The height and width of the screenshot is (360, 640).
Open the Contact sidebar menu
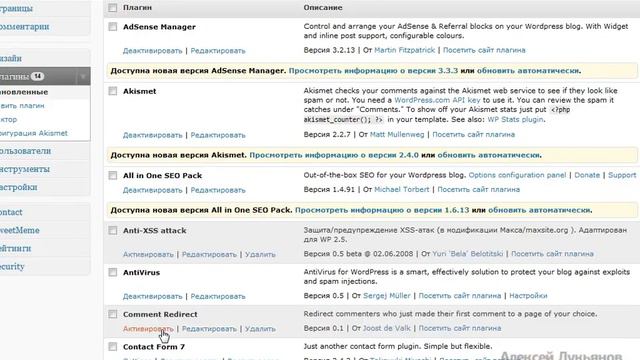(11, 212)
